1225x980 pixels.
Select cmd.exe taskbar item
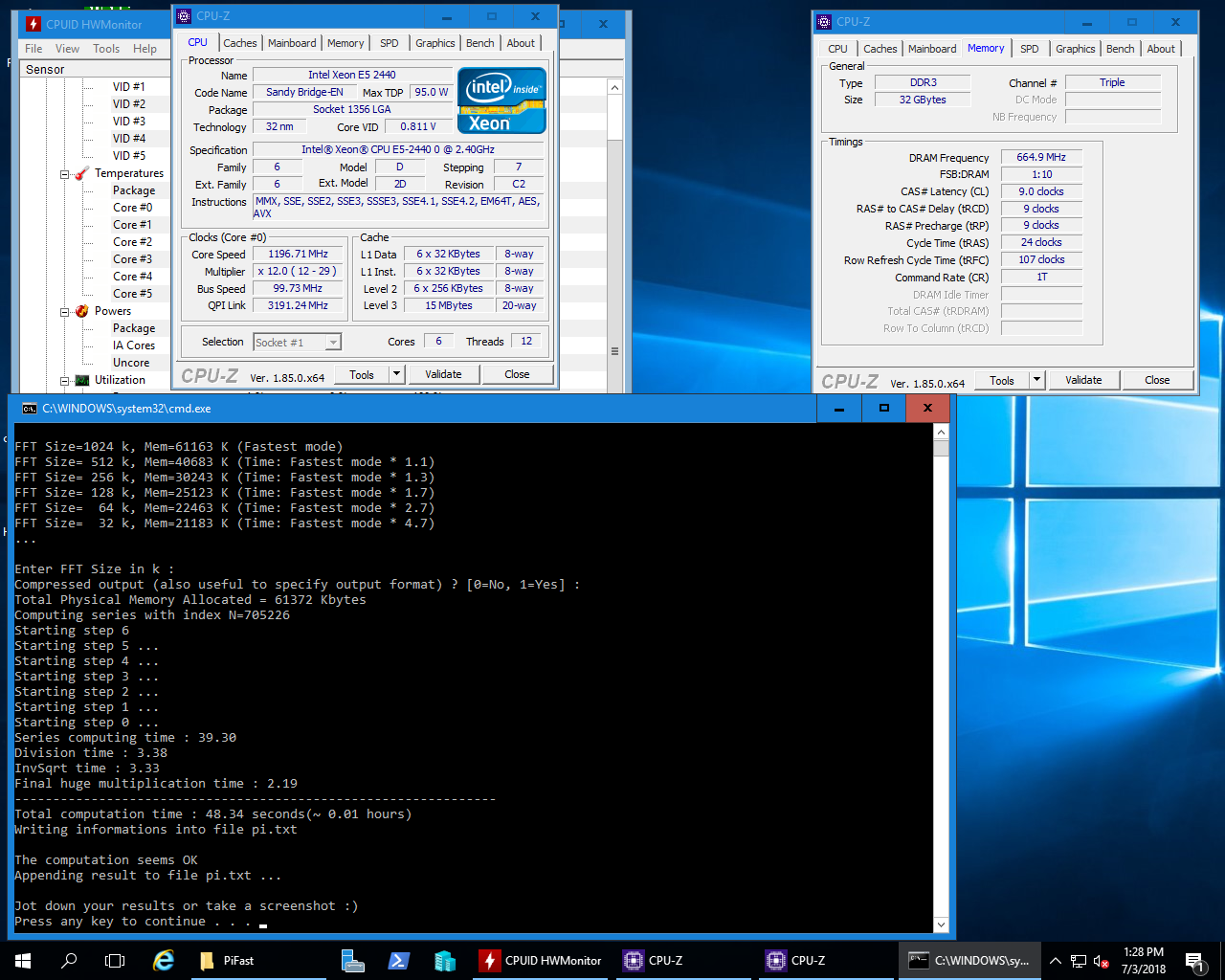click(969, 960)
